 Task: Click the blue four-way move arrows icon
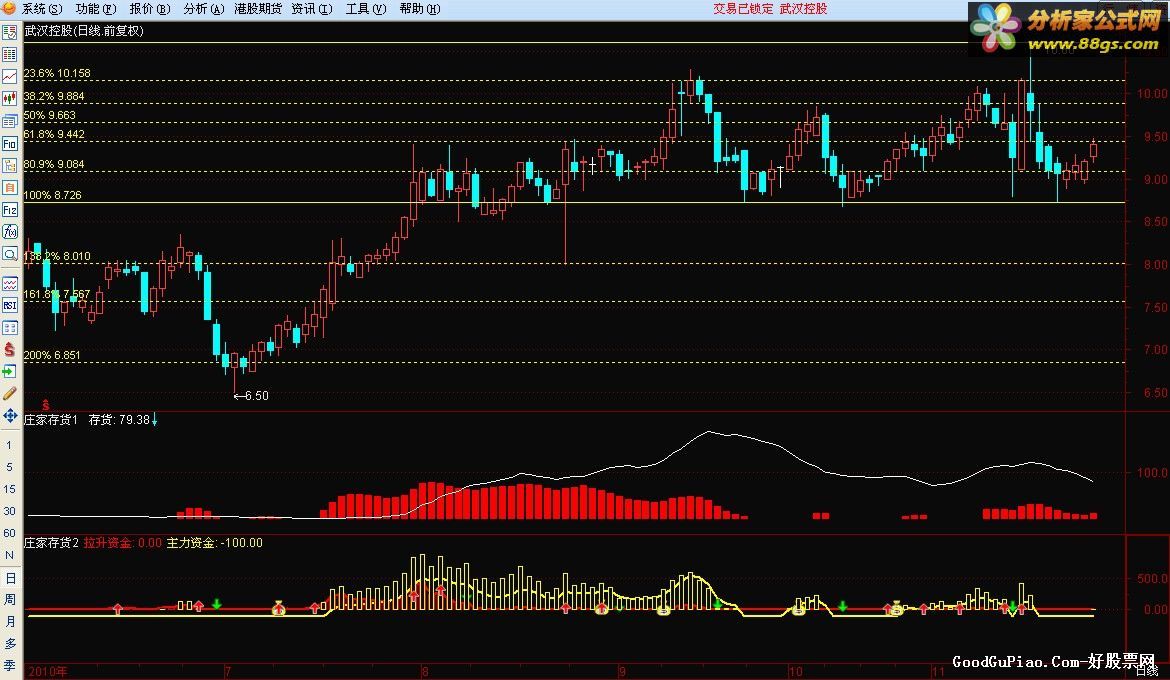pos(10,416)
